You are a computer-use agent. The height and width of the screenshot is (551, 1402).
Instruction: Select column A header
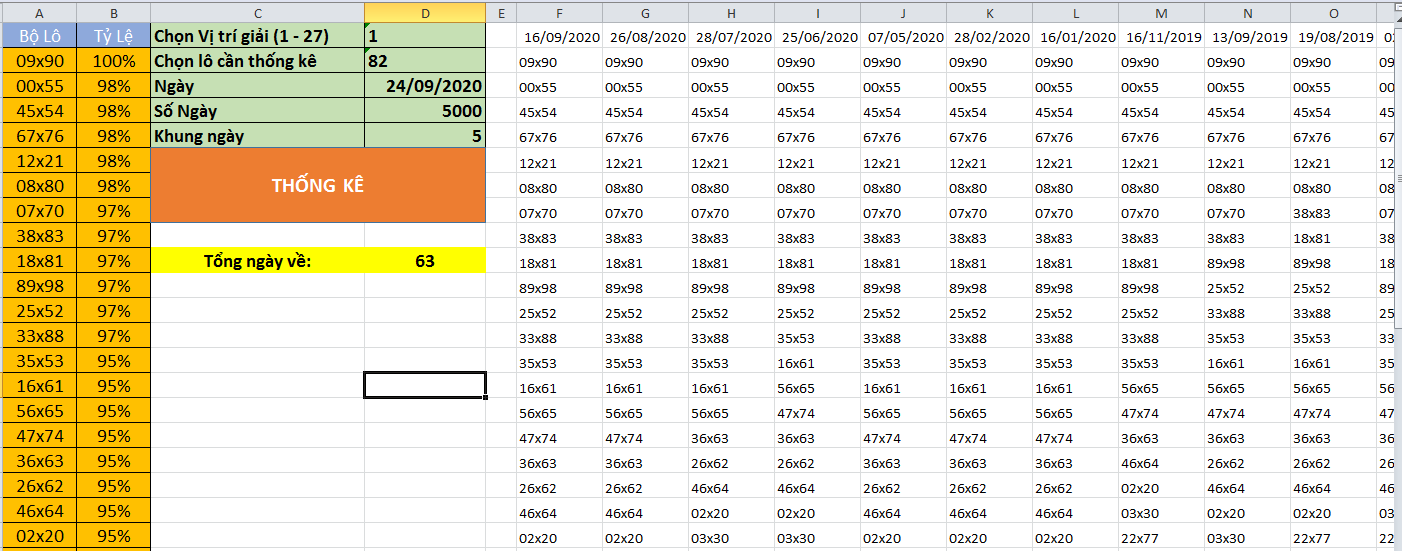click(x=38, y=12)
